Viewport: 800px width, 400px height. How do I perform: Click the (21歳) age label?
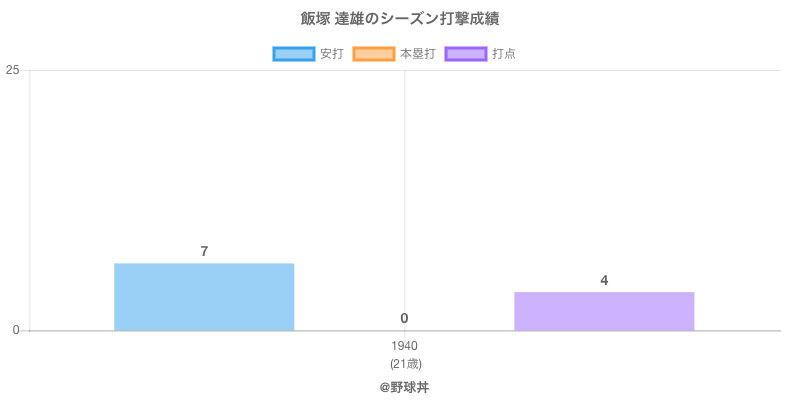point(405,363)
